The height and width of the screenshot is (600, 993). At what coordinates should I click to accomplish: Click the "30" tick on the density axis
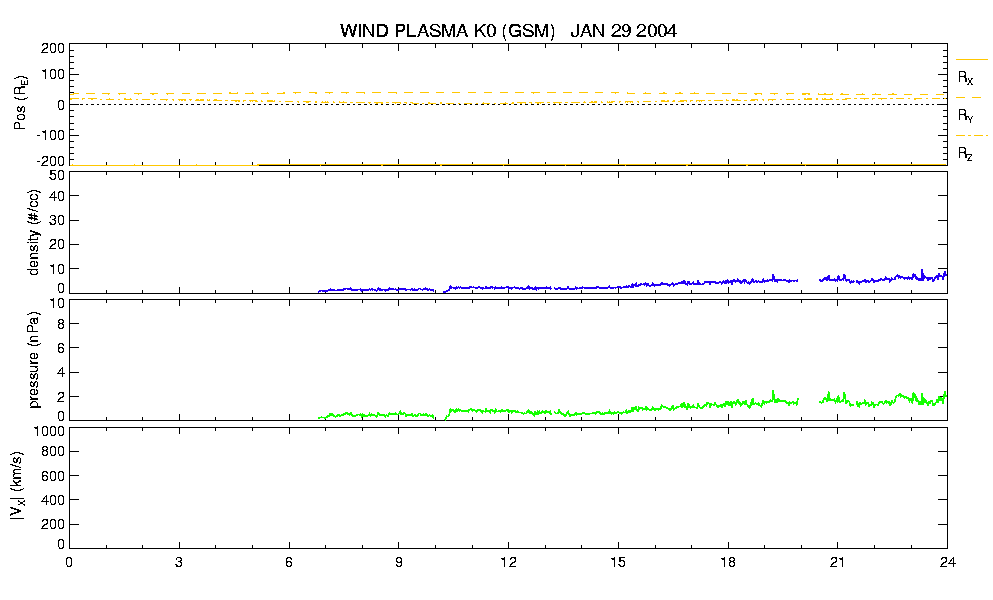57,220
